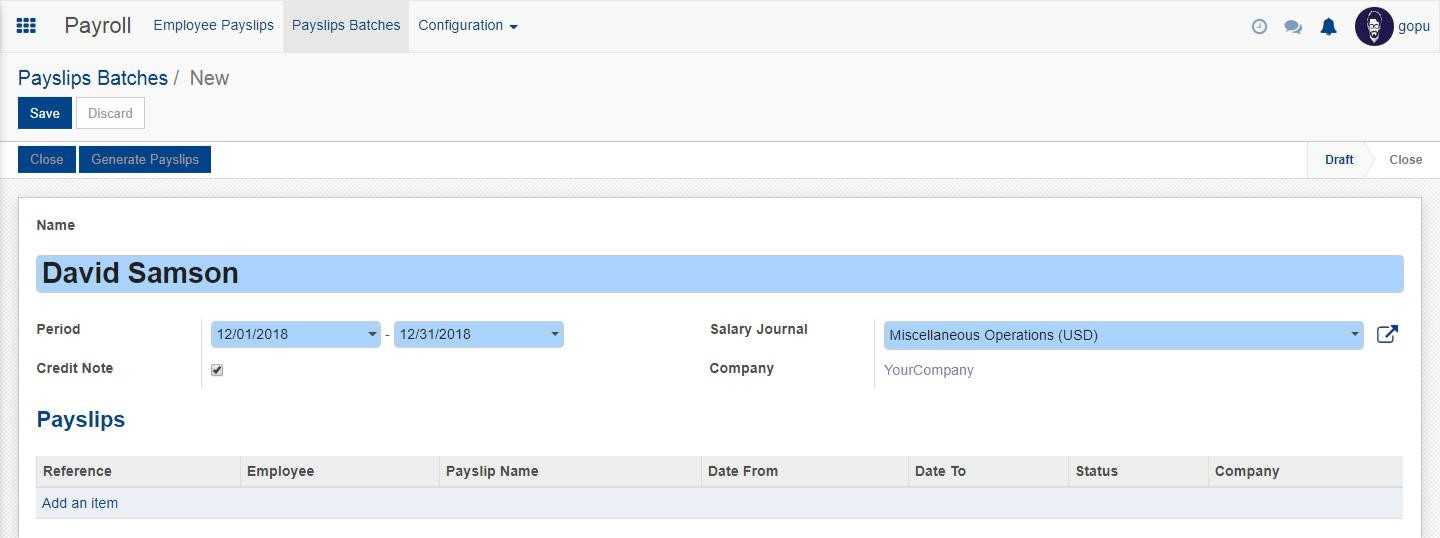Click the Save button
Image resolution: width=1440 pixels, height=538 pixels.
[x=44, y=113]
